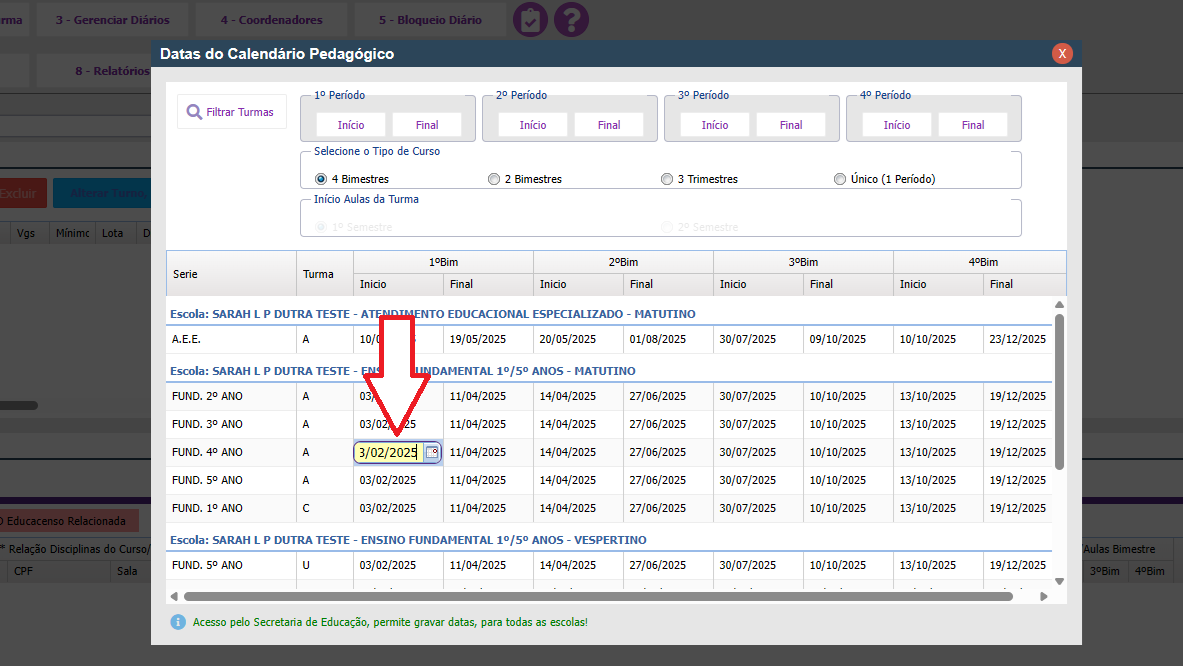
Task: Edit the FUND. 4º ANO start date
Action: 388,453
